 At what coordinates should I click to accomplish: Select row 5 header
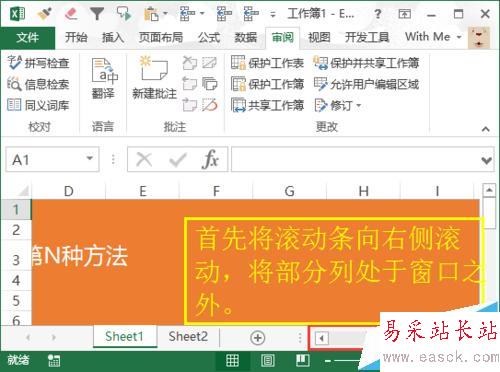click(x=16, y=301)
